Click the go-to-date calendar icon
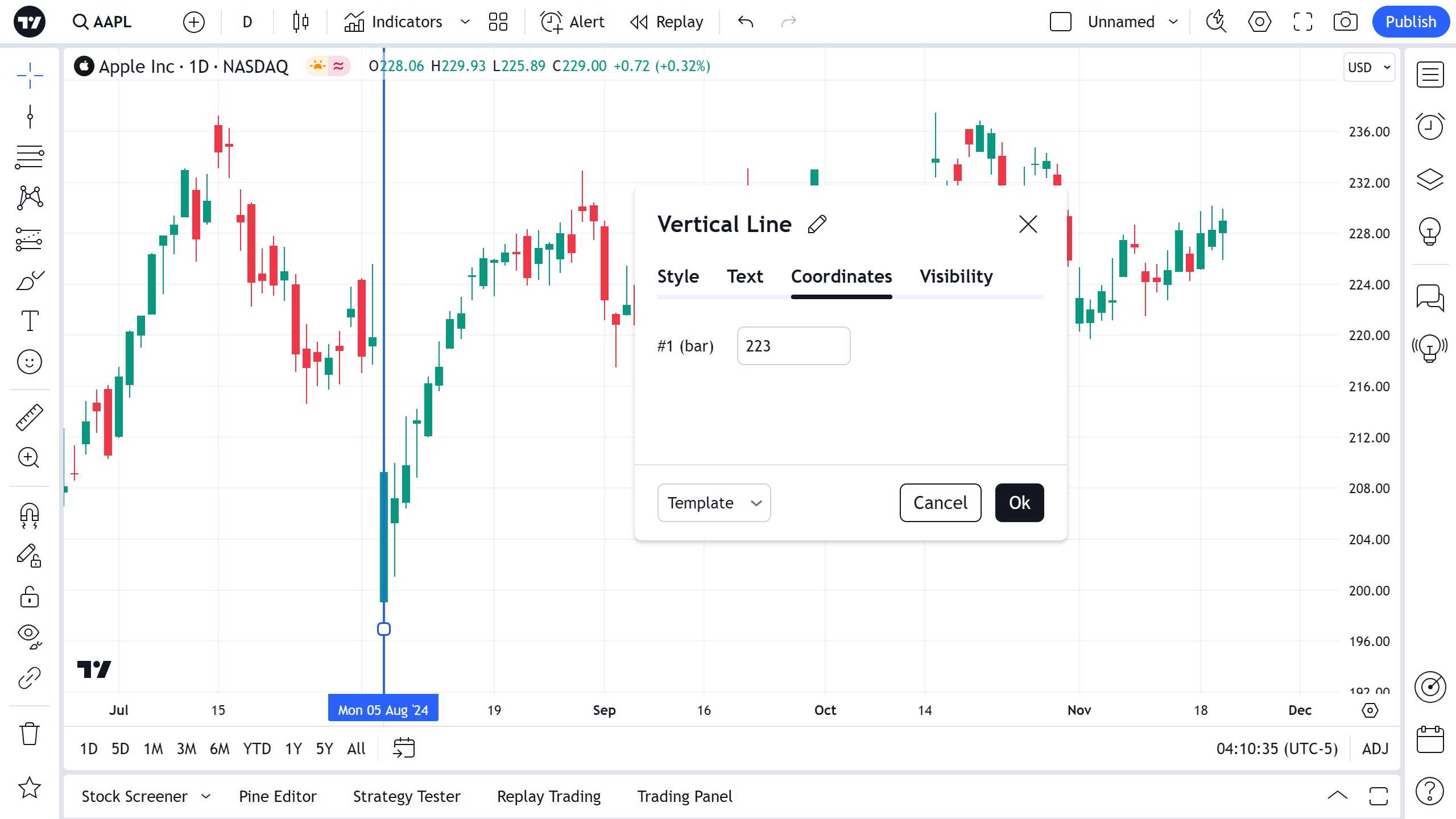 [404, 748]
